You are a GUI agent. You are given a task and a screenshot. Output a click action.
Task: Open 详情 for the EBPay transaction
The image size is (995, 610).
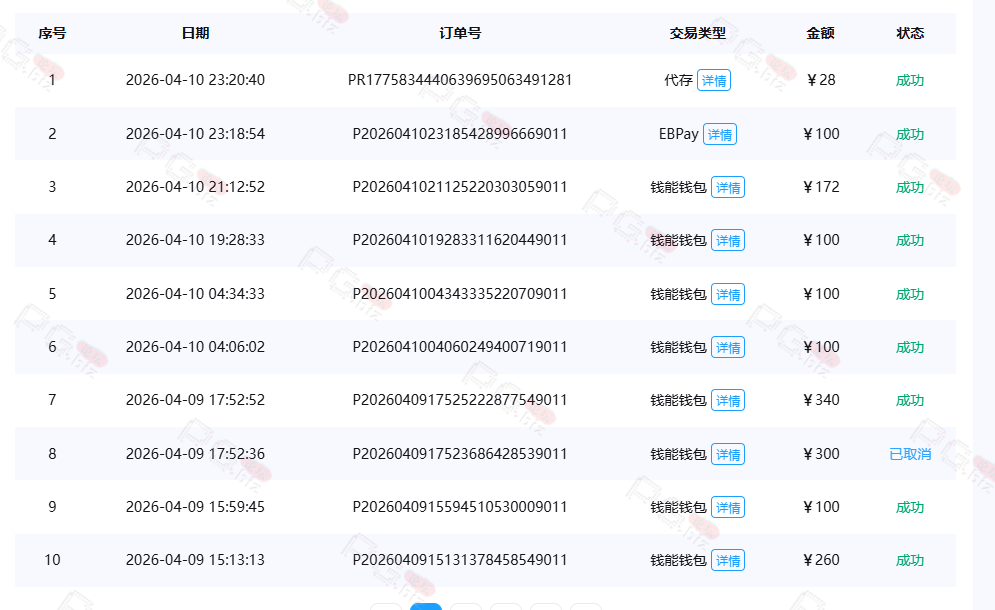pyautogui.click(x=719, y=134)
